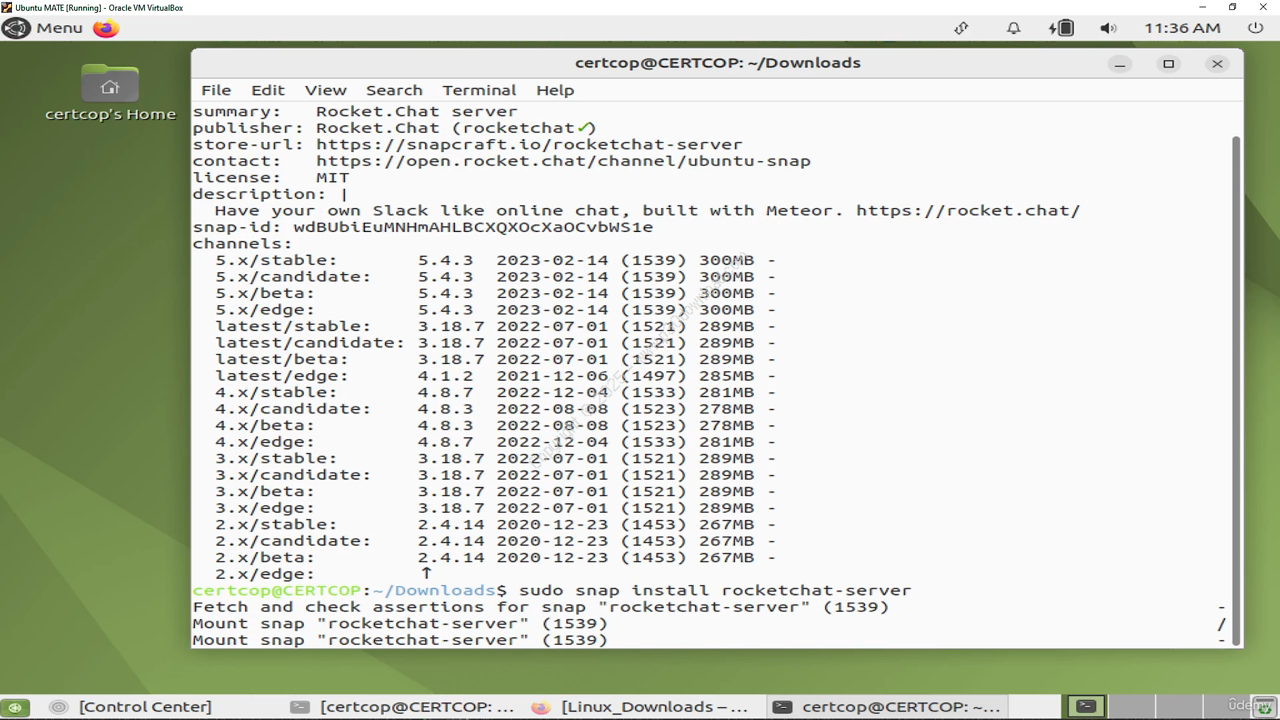Click the https://rocket.chat/ text in description
Image resolution: width=1280 pixels, height=720 pixels.
click(x=968, y=211)
